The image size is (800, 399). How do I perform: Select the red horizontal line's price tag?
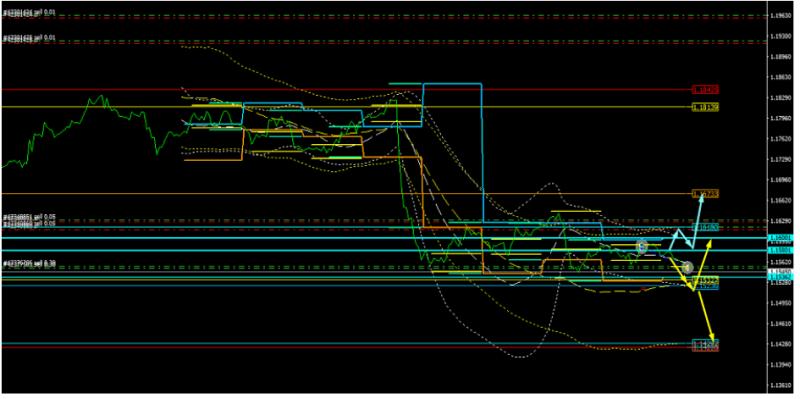[x=705, y=90]
